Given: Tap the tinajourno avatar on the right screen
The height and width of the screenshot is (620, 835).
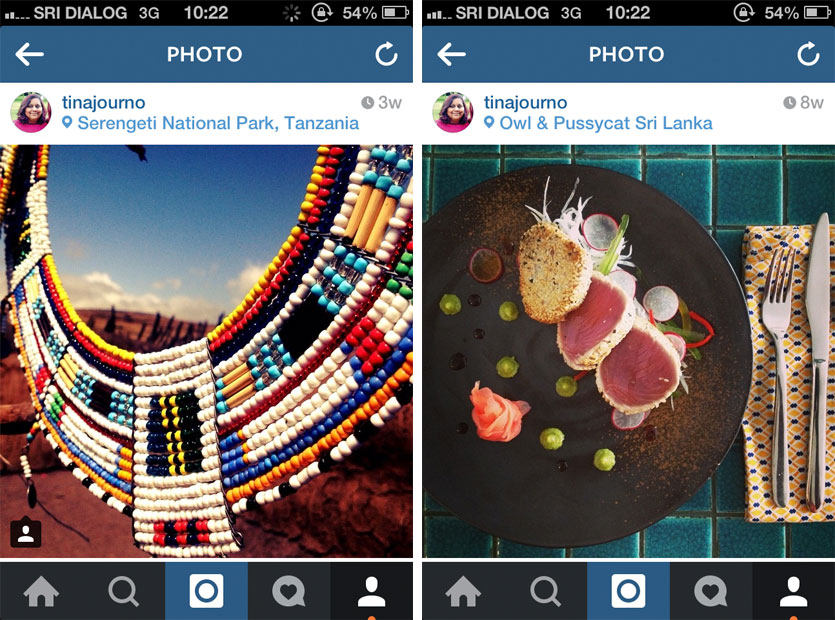Looking at the screenshot, I should point(453,112).
